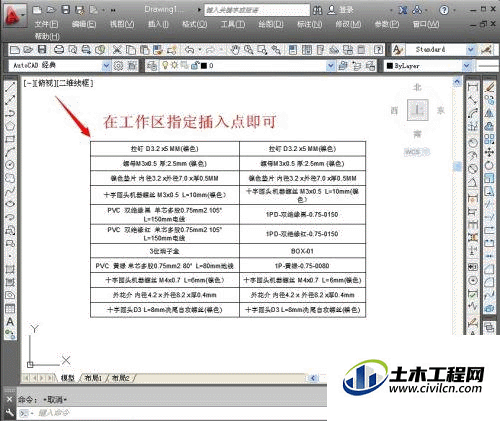Viewport: 500px width, 421px height.
Task: Open the AutoCAD application menu button
Action: point(14,16)
